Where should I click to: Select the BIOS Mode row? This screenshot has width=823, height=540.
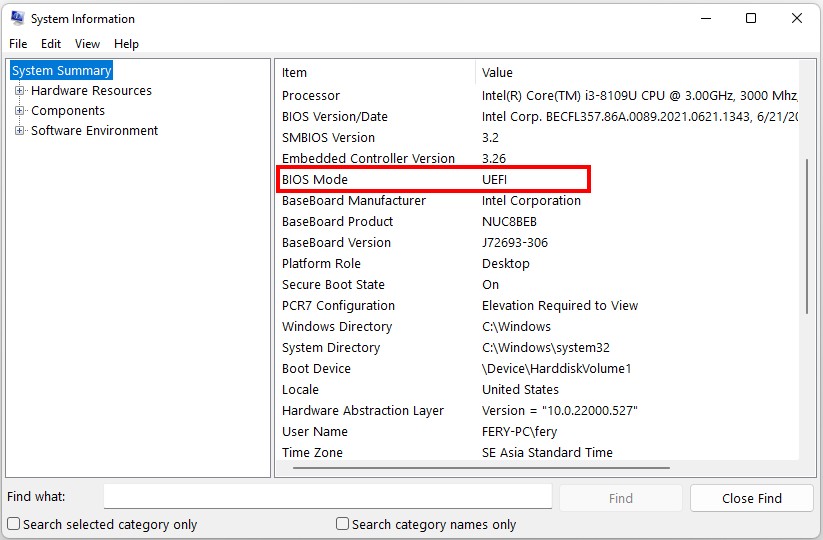(x=537, y=179)
